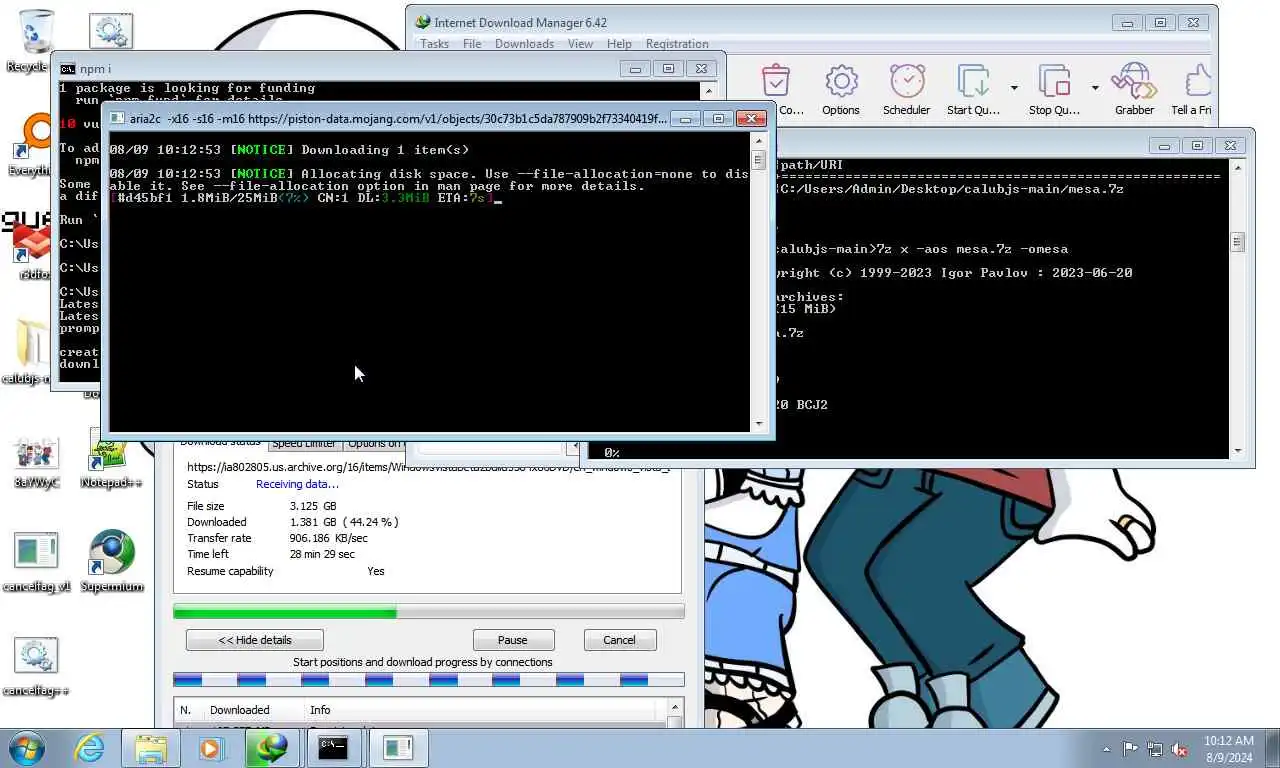Open the Scheduler clock icon in IDM
This screenshot has height=768, width=1280.
[907, 90]
